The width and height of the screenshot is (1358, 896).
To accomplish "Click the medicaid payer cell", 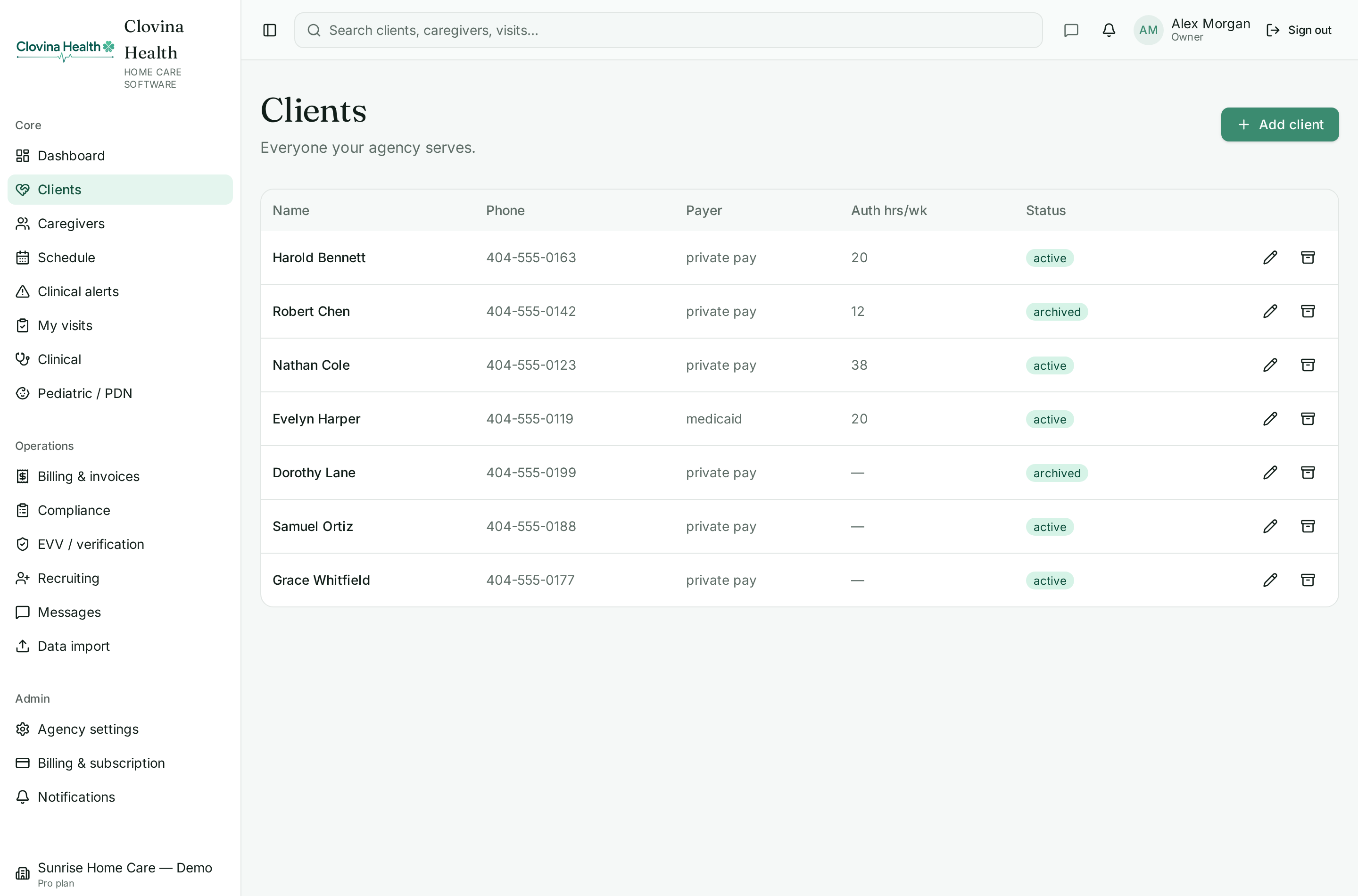I will click(x=714, y=419).
